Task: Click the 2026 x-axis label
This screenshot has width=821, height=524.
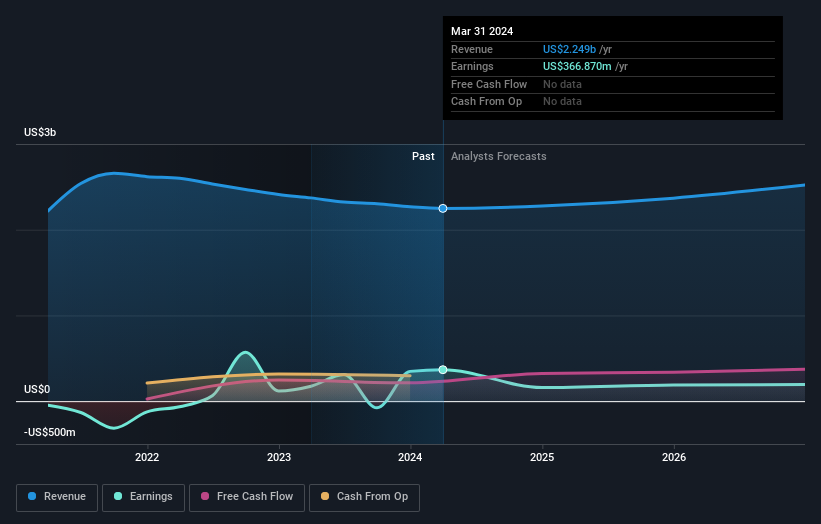Action: pyautogui.click(x=674, y=457)
